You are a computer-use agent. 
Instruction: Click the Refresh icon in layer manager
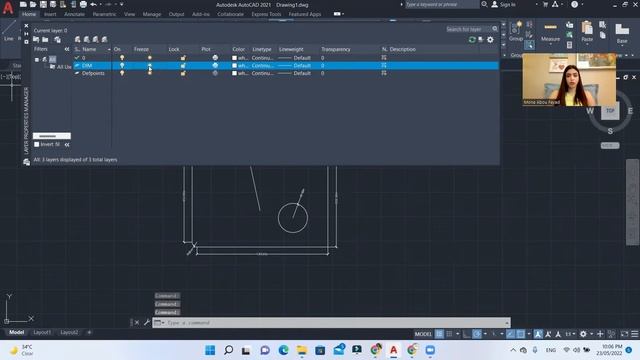coord(472,39)
